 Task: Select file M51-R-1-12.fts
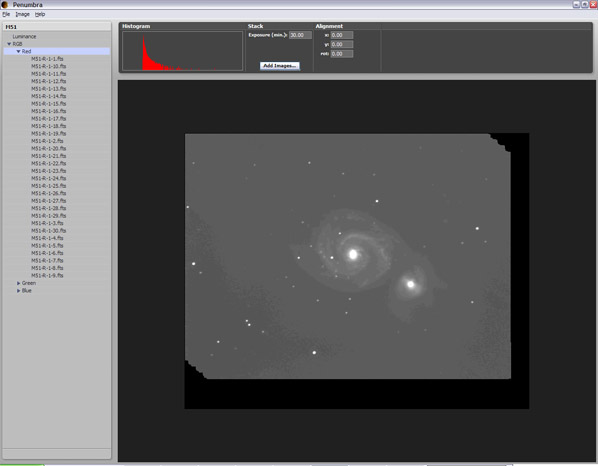tap(48, 81)
